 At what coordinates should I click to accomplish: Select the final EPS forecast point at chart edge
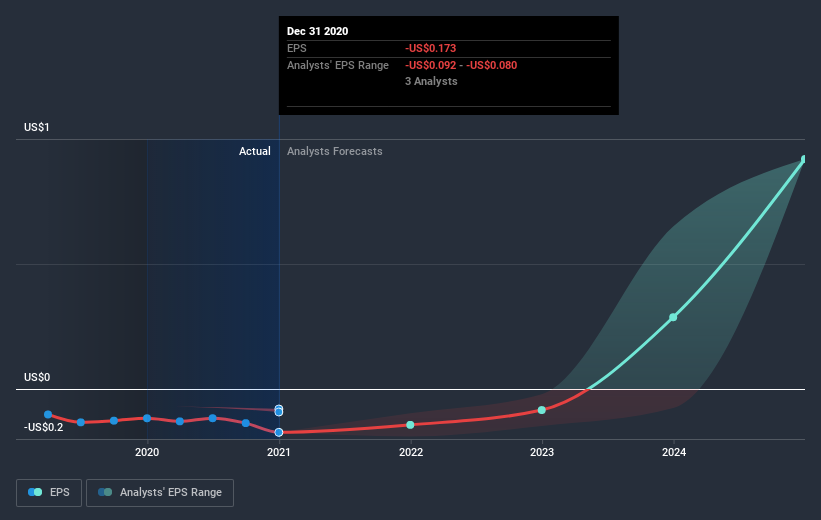click(x=804, y=159)
